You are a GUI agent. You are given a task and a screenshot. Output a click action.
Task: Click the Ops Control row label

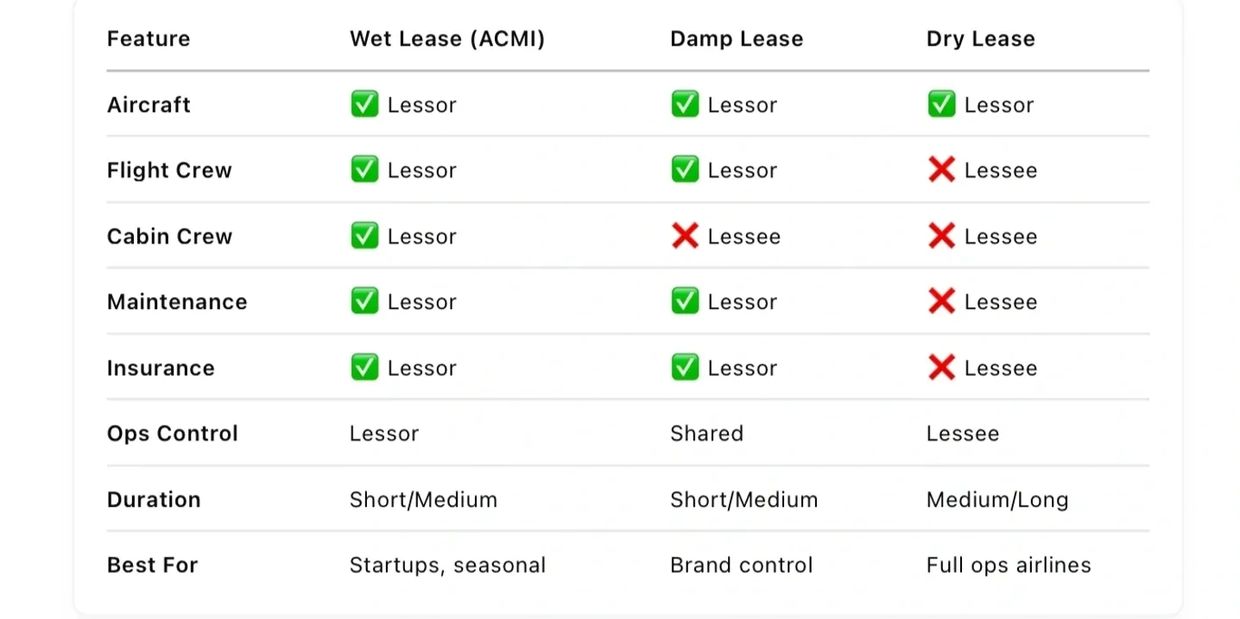point(172,433)
